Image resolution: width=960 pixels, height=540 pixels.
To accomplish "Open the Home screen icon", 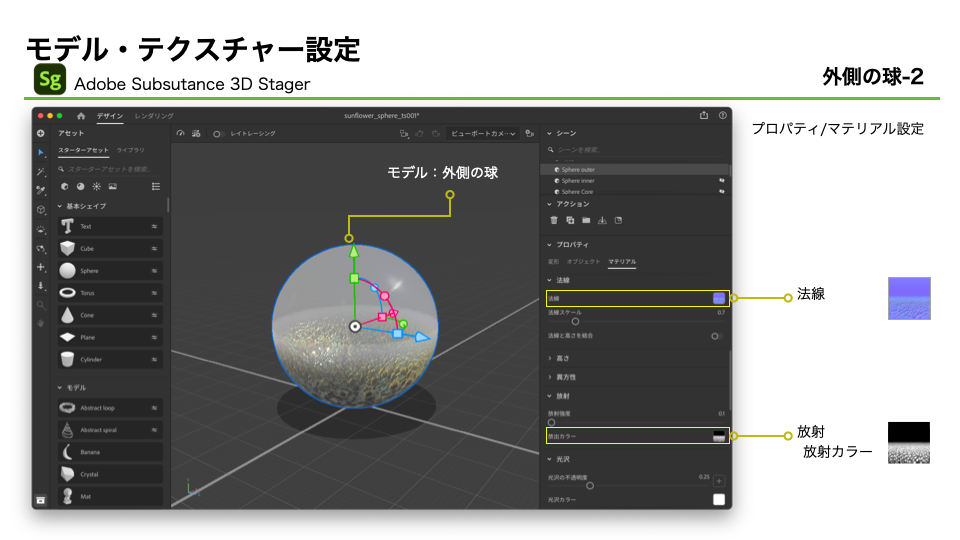I will (x=81, y=116).
